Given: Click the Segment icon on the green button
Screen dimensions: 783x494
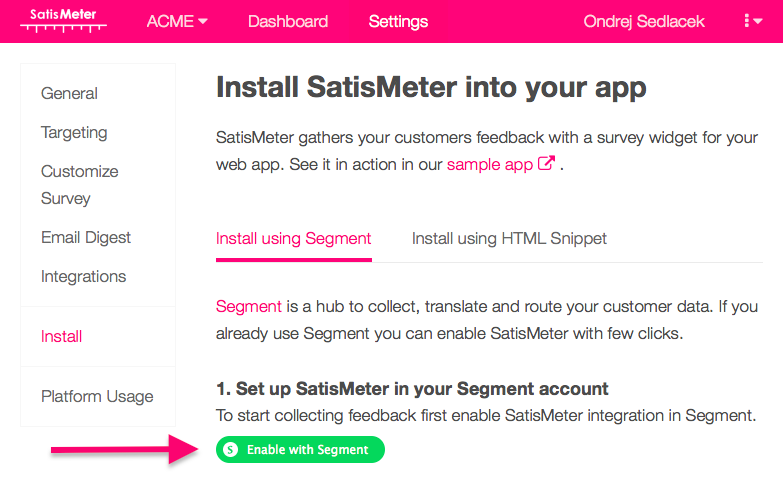Looking at the screenshot, I should click(x=231, y=450).
